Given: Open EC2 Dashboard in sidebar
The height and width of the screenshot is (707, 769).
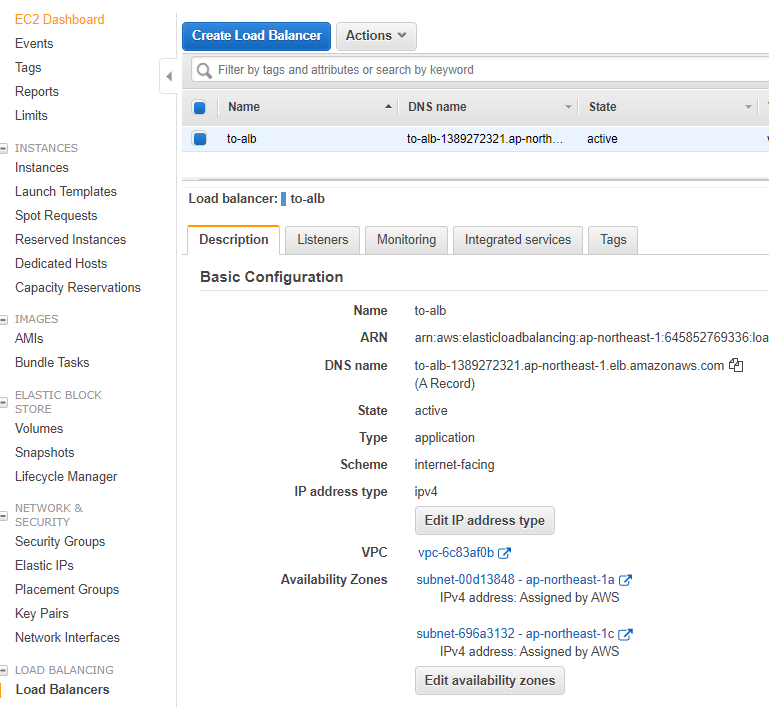Looking at the screenshot, I should click(59, 20).
